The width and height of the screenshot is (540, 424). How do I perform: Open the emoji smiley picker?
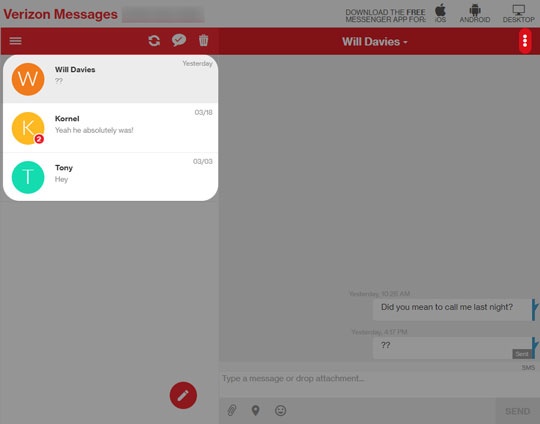pos(280,410)
